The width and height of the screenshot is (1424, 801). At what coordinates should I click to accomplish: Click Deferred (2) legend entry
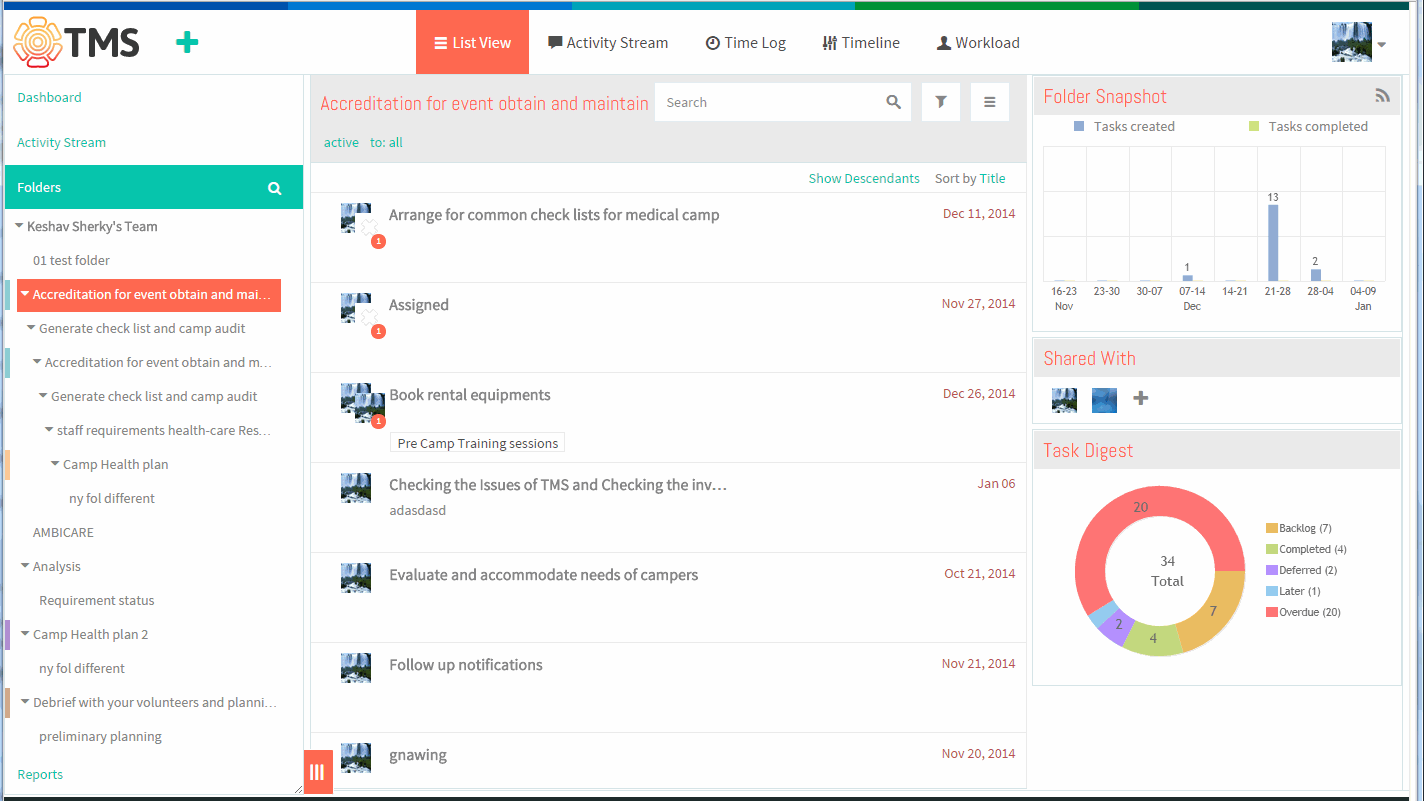1301,570
